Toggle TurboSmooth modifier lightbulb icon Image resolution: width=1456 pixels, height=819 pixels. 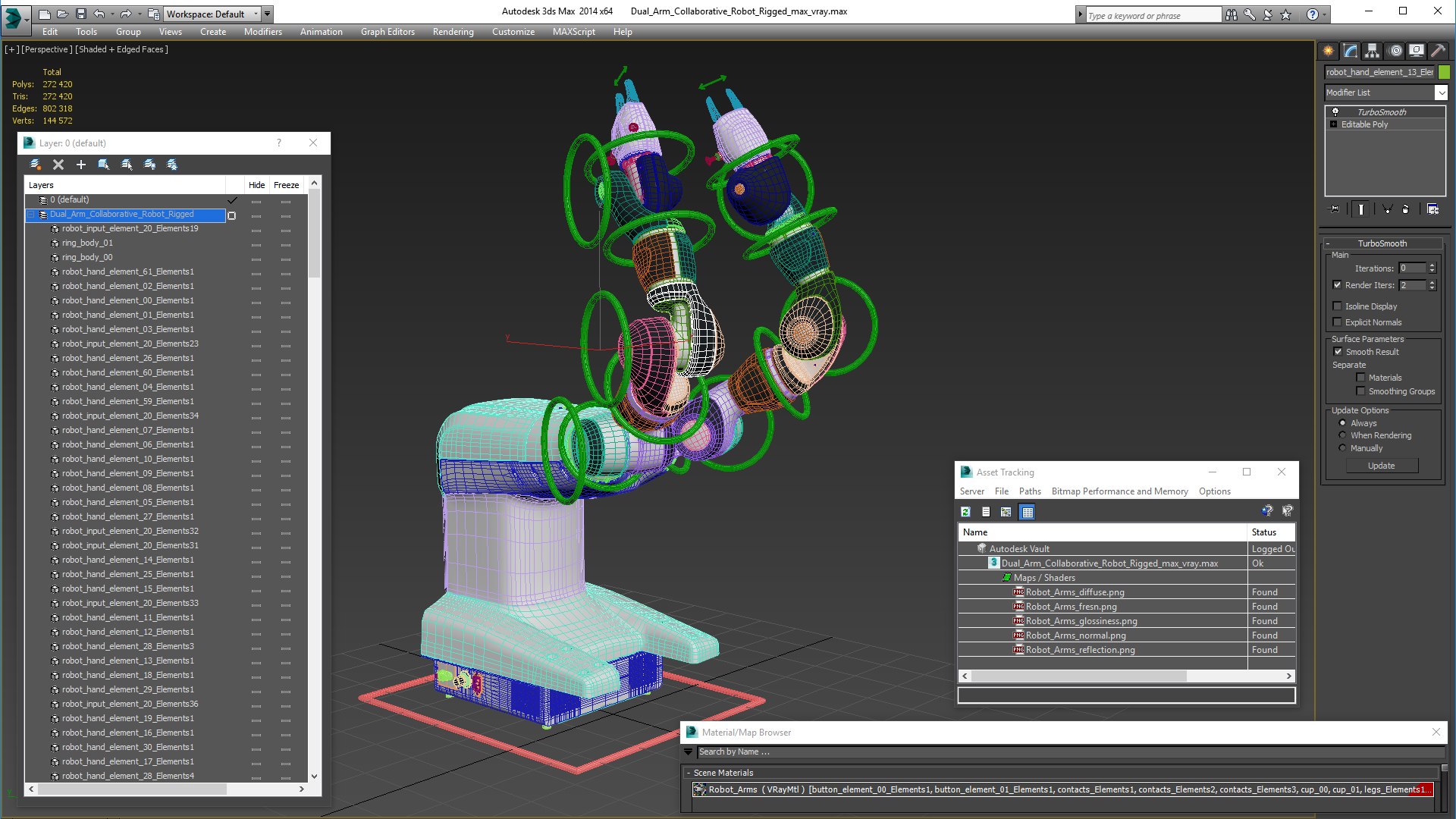[1335, 111]
